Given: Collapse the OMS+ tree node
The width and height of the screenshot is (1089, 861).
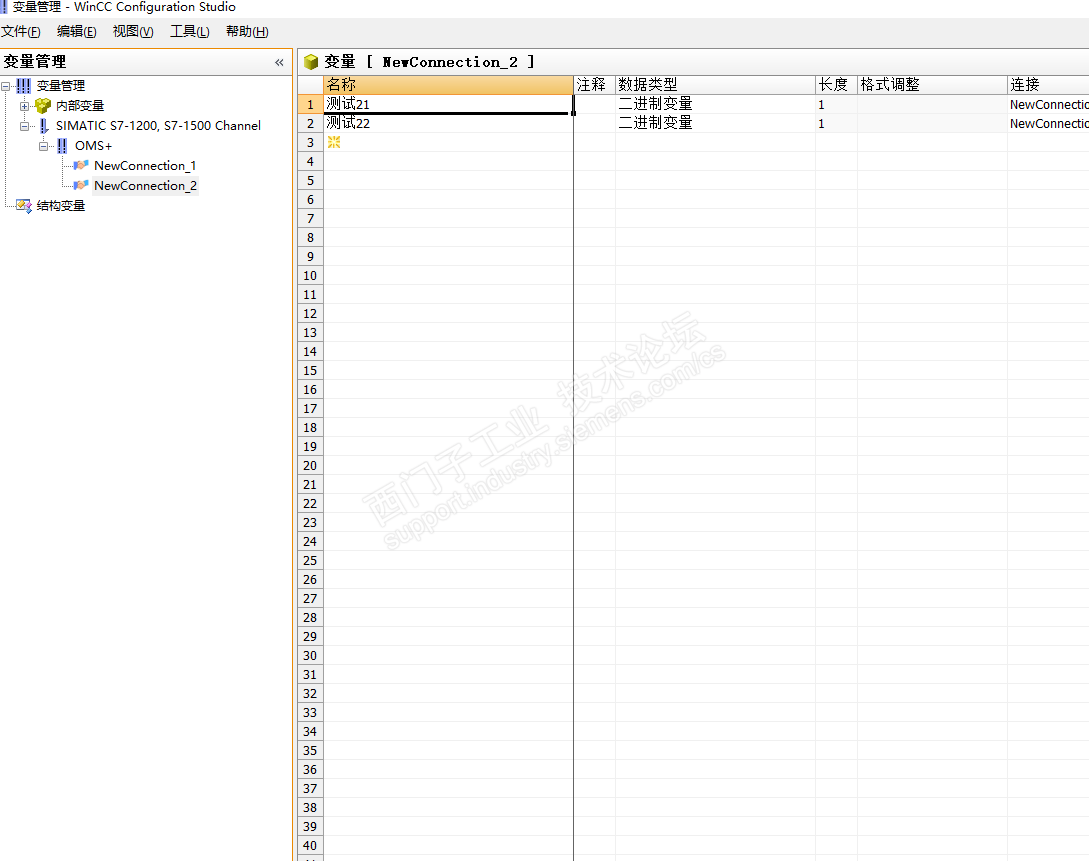Looking at the screenshot, I should pos(43,146).
